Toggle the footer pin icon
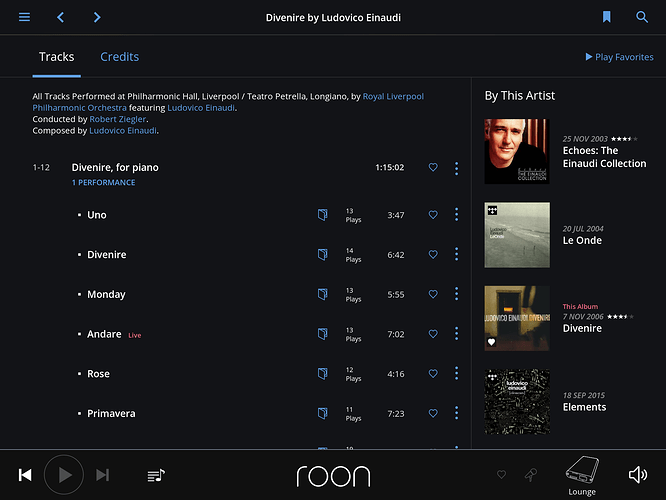The image size is (666, 500). (x=531, y=475)
